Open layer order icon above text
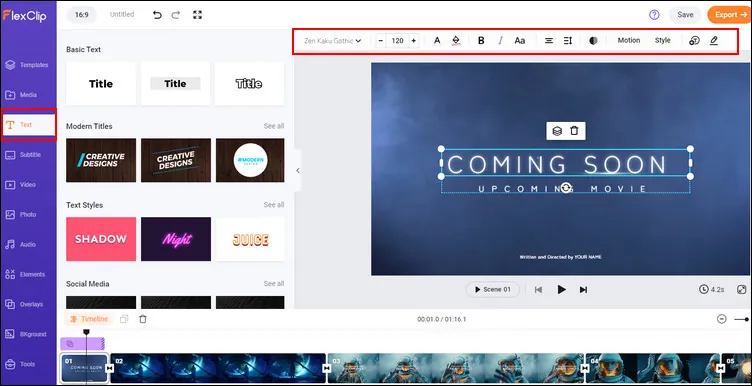Viewport: 752px width, 386px height. click(x=557, y=131)
